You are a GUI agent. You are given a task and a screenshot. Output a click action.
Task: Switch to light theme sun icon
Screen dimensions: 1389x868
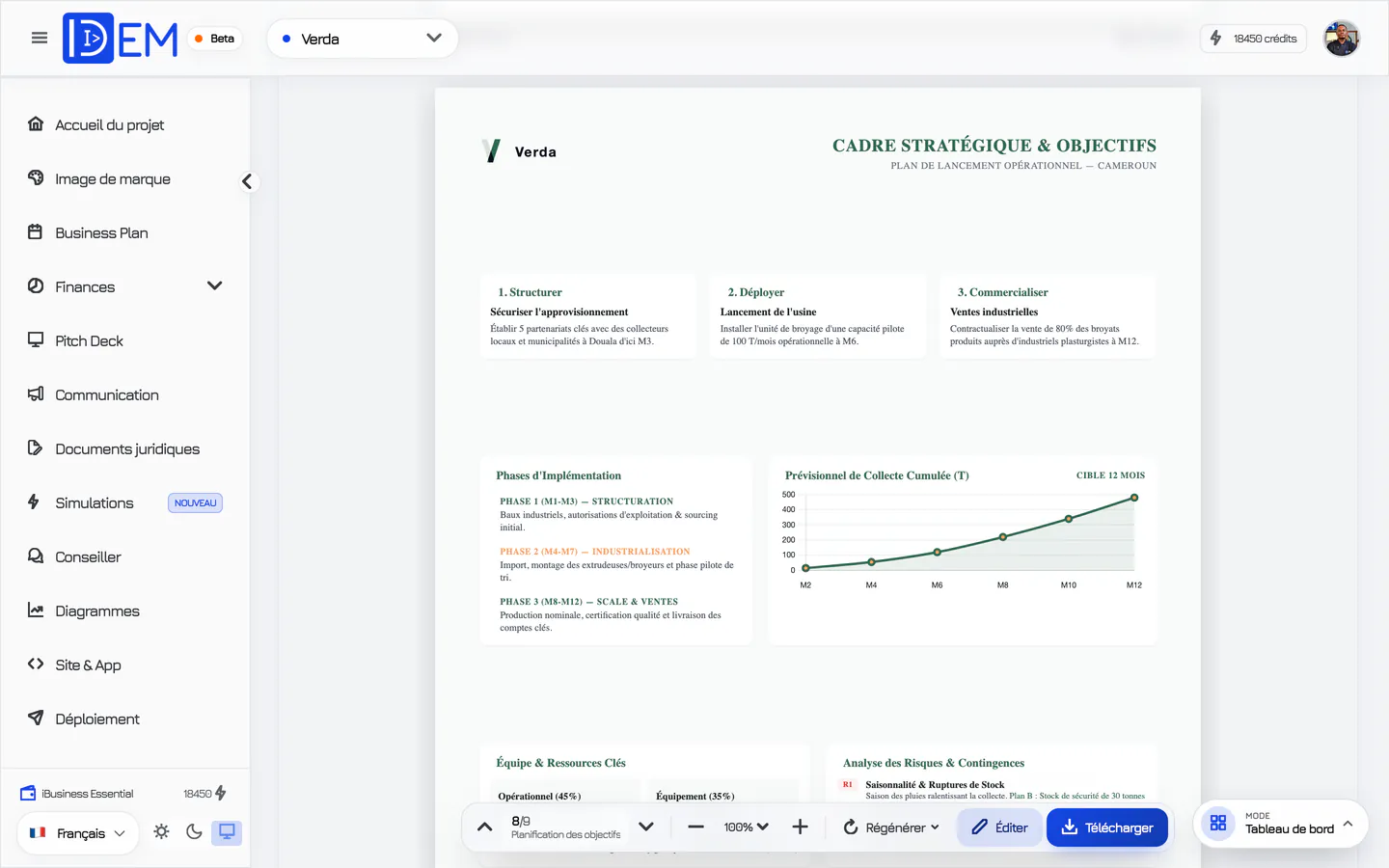(161, 832)
